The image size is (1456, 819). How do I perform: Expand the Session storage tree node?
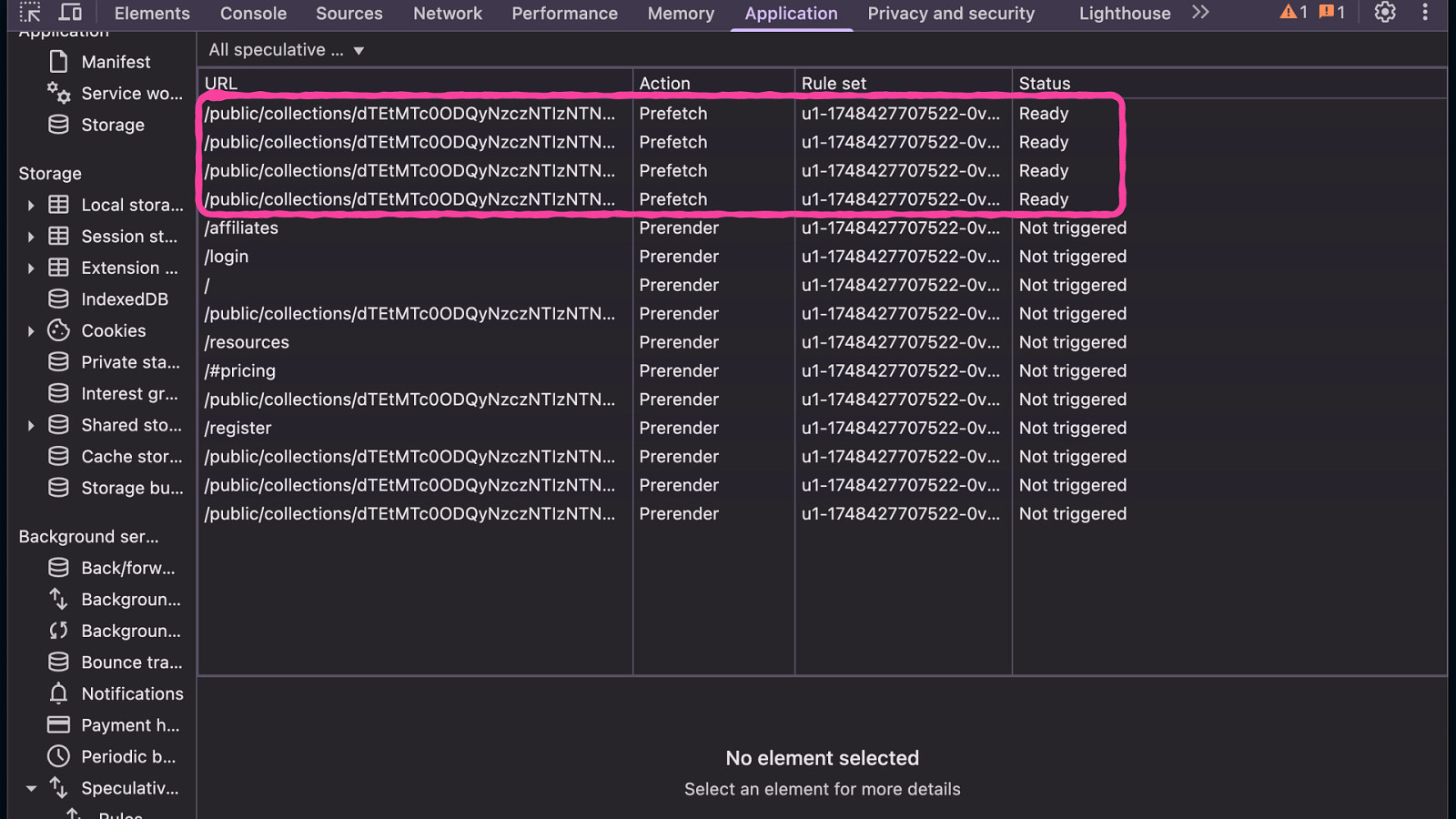coord(31,237)
